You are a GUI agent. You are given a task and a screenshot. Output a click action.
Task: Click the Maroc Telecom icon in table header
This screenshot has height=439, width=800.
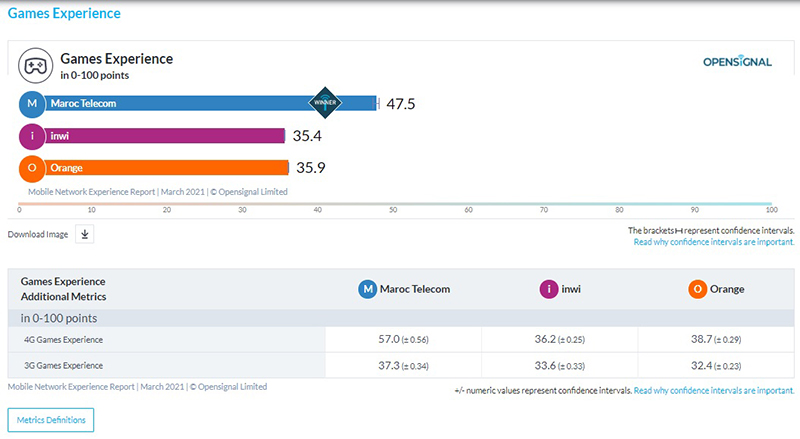point(369,289)
